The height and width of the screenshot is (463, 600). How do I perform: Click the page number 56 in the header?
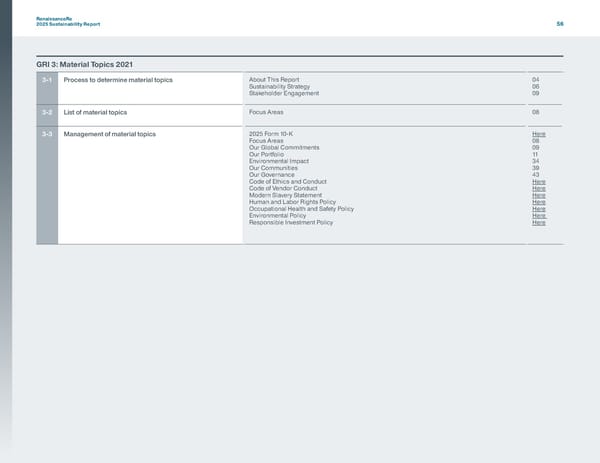coord(560,24)
